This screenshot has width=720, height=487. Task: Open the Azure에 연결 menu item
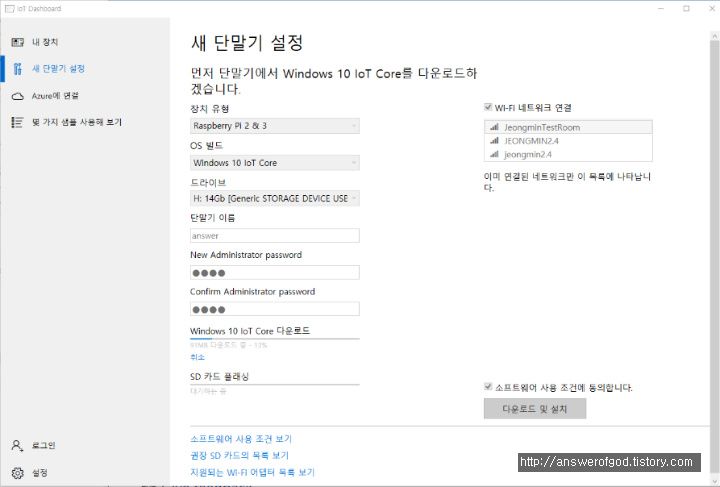tap(85, 96)
